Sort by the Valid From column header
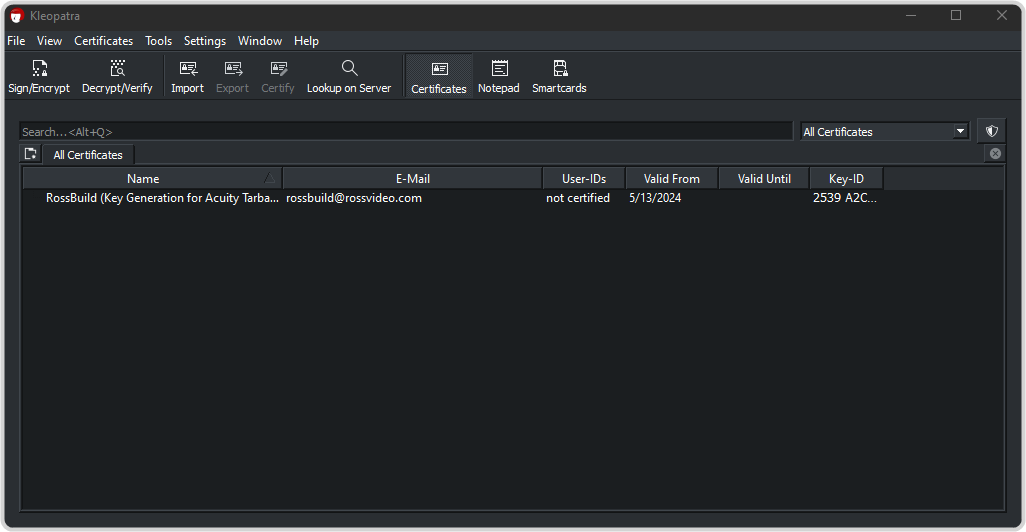Screen dimensions: 1026x532 (671, 179)
